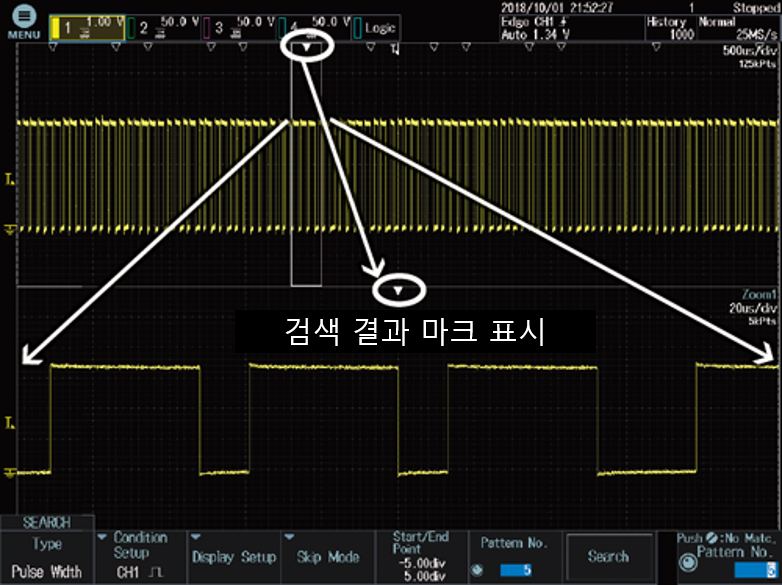Click the 500us/div time scale

click(x=750, y=51)
